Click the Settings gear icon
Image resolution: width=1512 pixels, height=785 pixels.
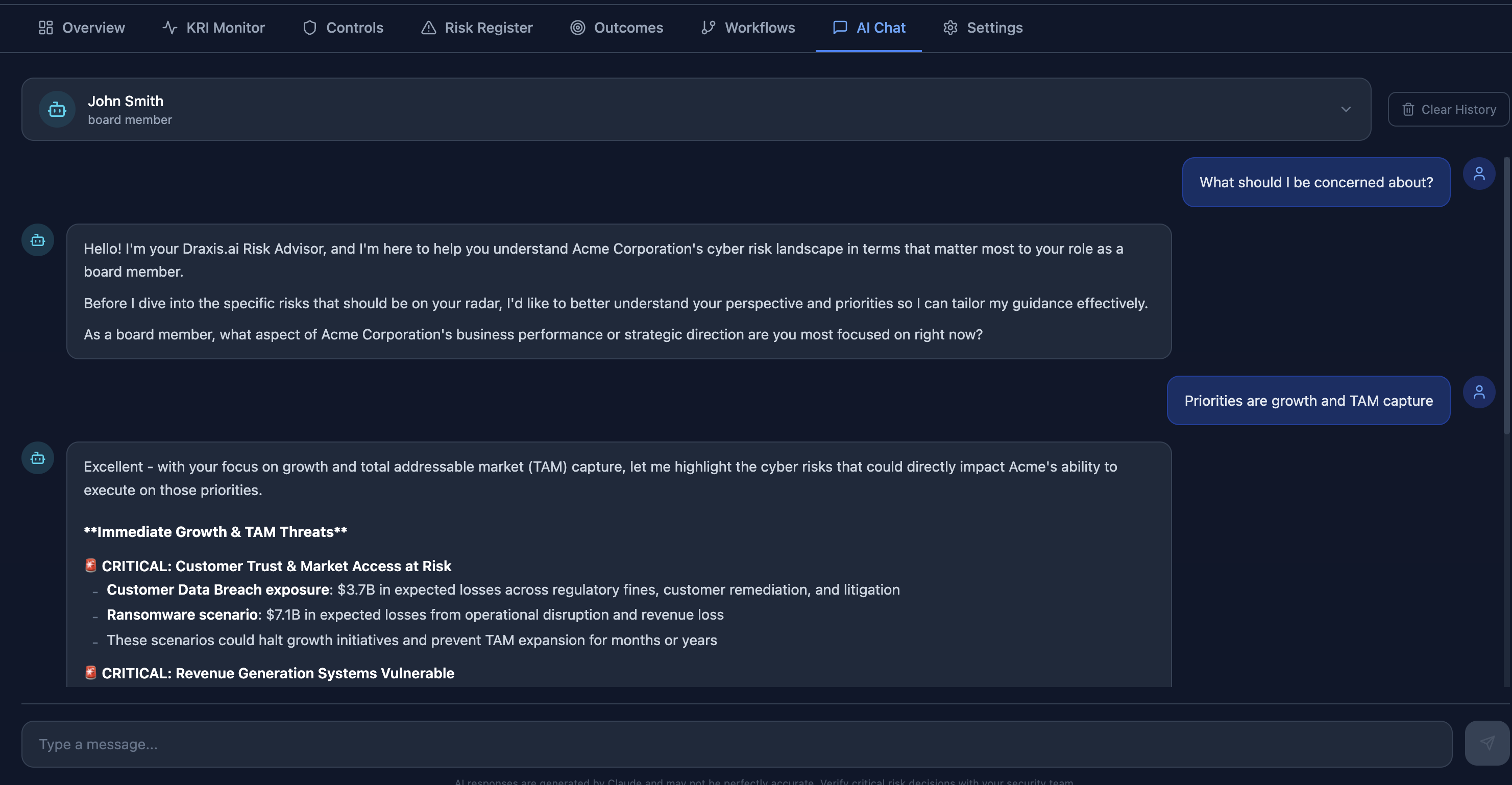950,28
